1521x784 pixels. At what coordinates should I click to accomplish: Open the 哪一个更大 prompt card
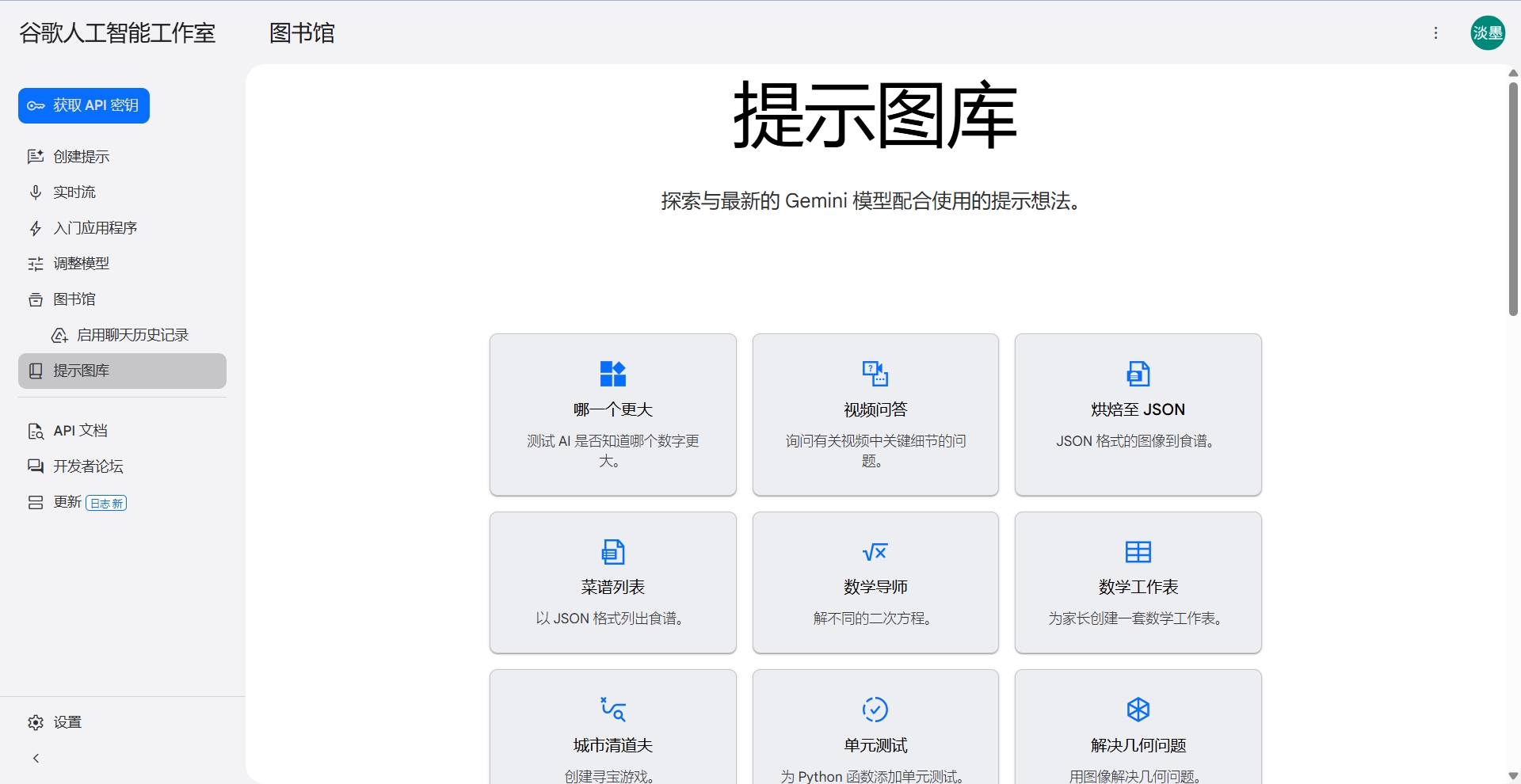pos(612,414)
